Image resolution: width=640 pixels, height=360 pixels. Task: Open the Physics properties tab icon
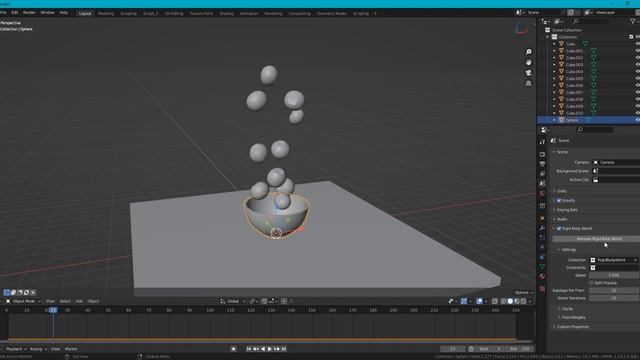click(x=542, y=247)
